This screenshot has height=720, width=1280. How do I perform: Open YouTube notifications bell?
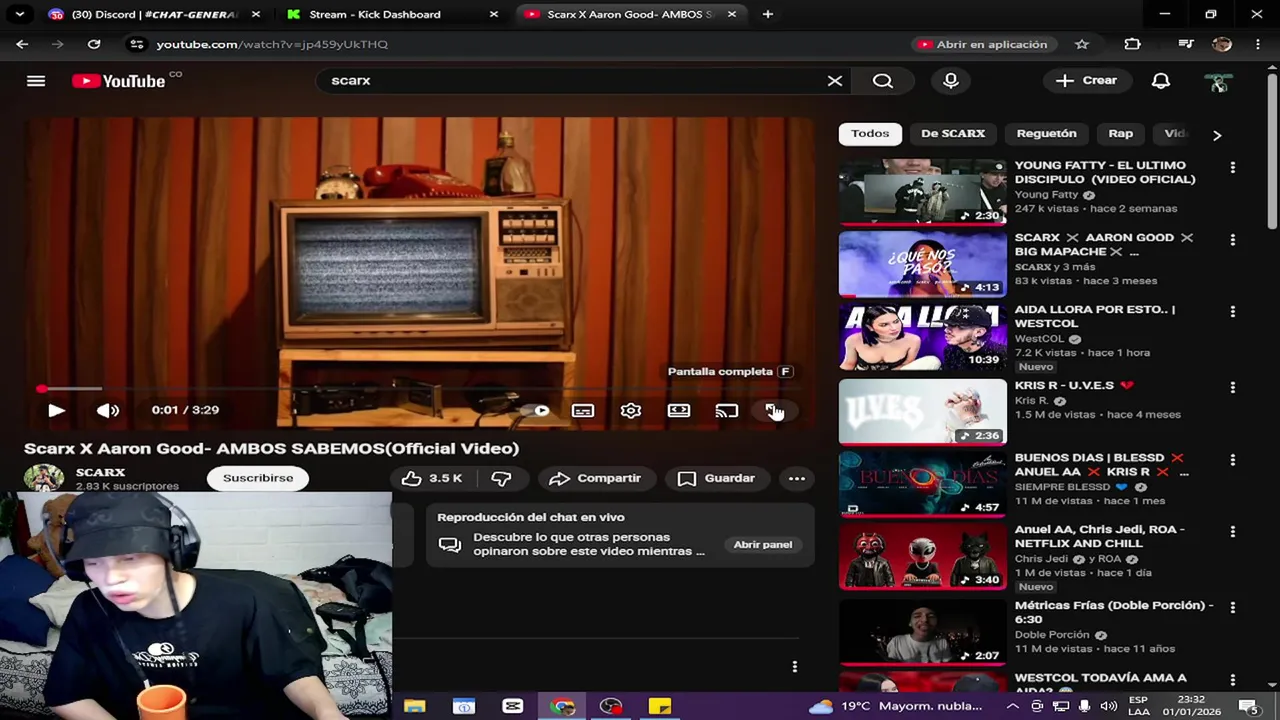click(x=1161, y=81)
